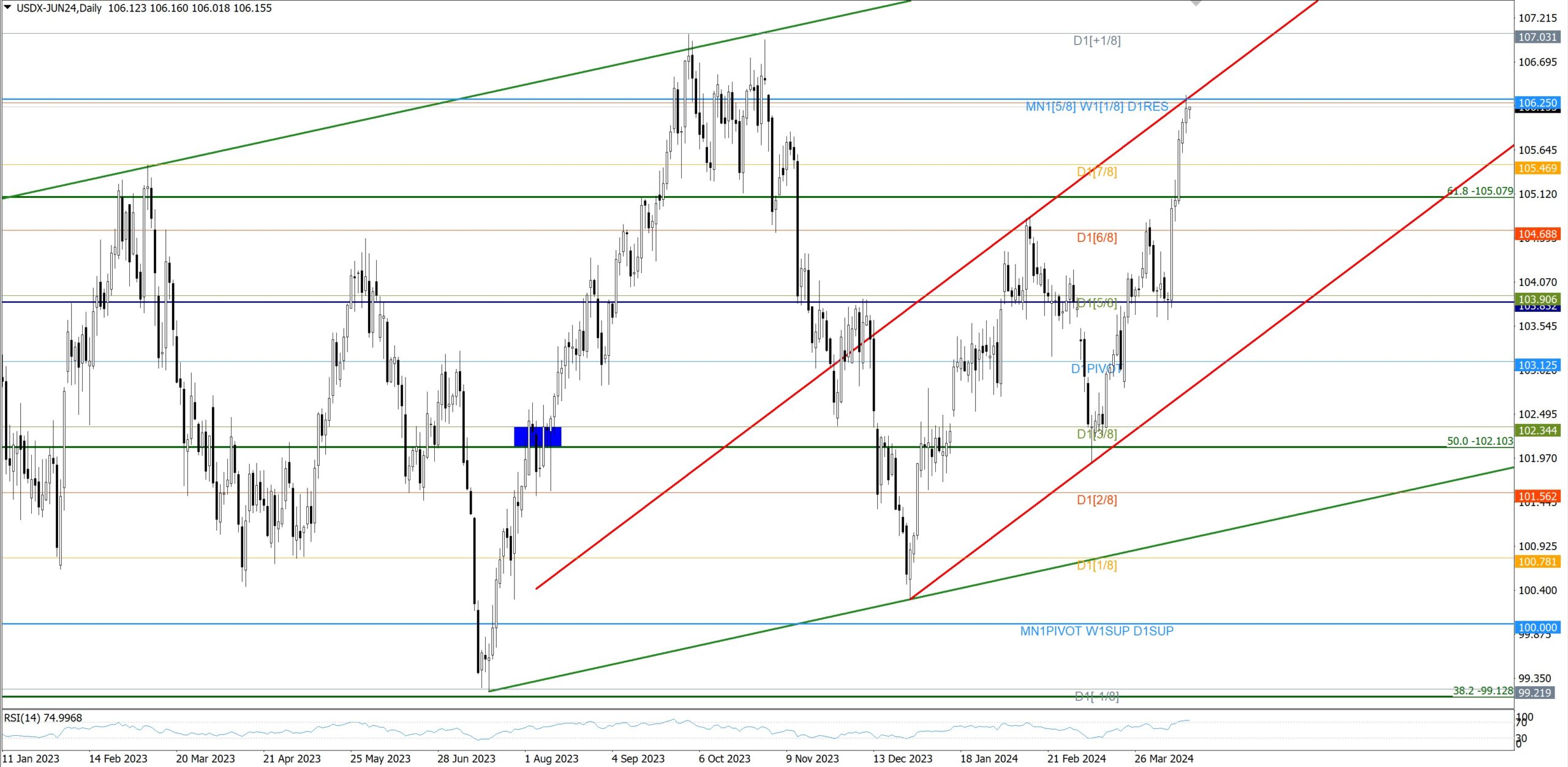Click the green 102.344 price tag
This screenshot has height=767, width=1568.
point(1537,431)
